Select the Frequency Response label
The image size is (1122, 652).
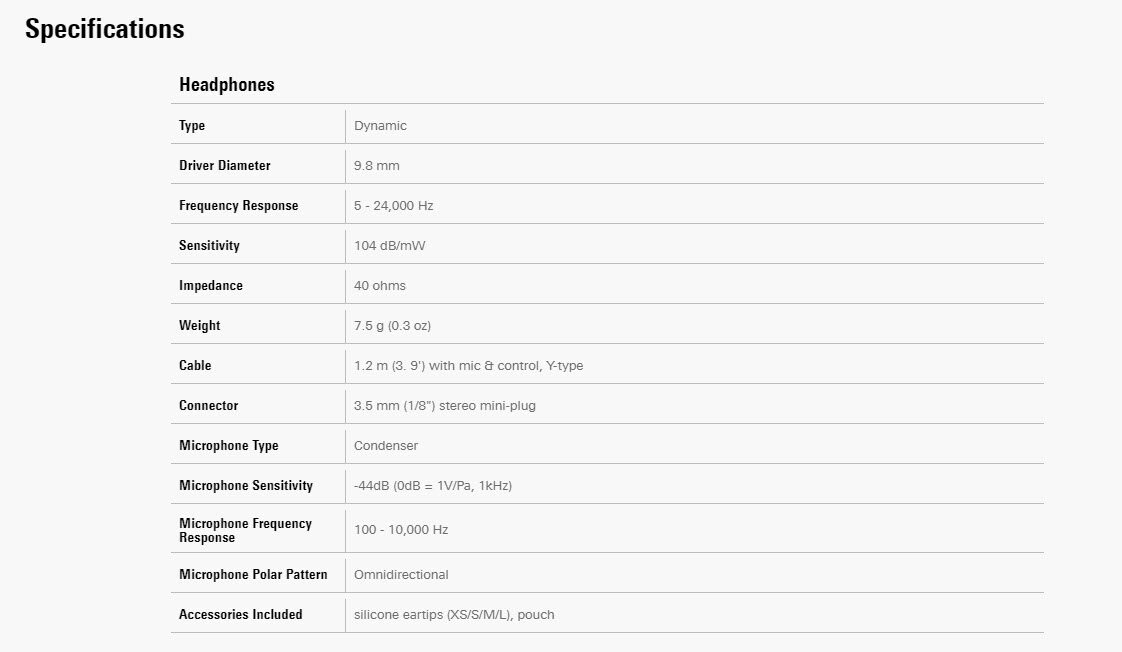238,206
